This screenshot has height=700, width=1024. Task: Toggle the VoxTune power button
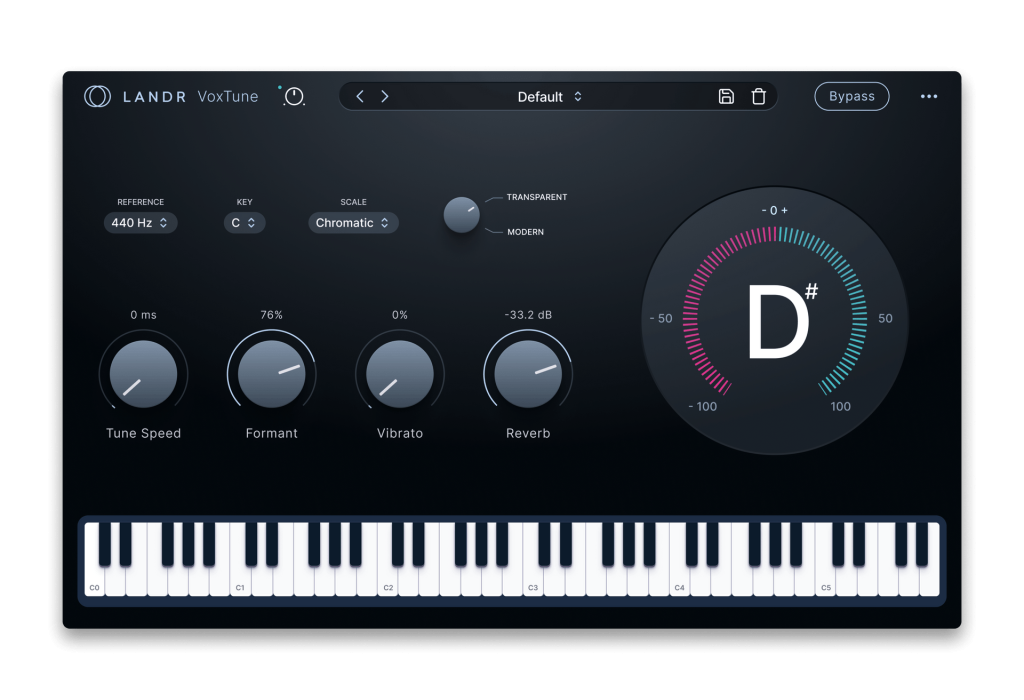[294, 97]
